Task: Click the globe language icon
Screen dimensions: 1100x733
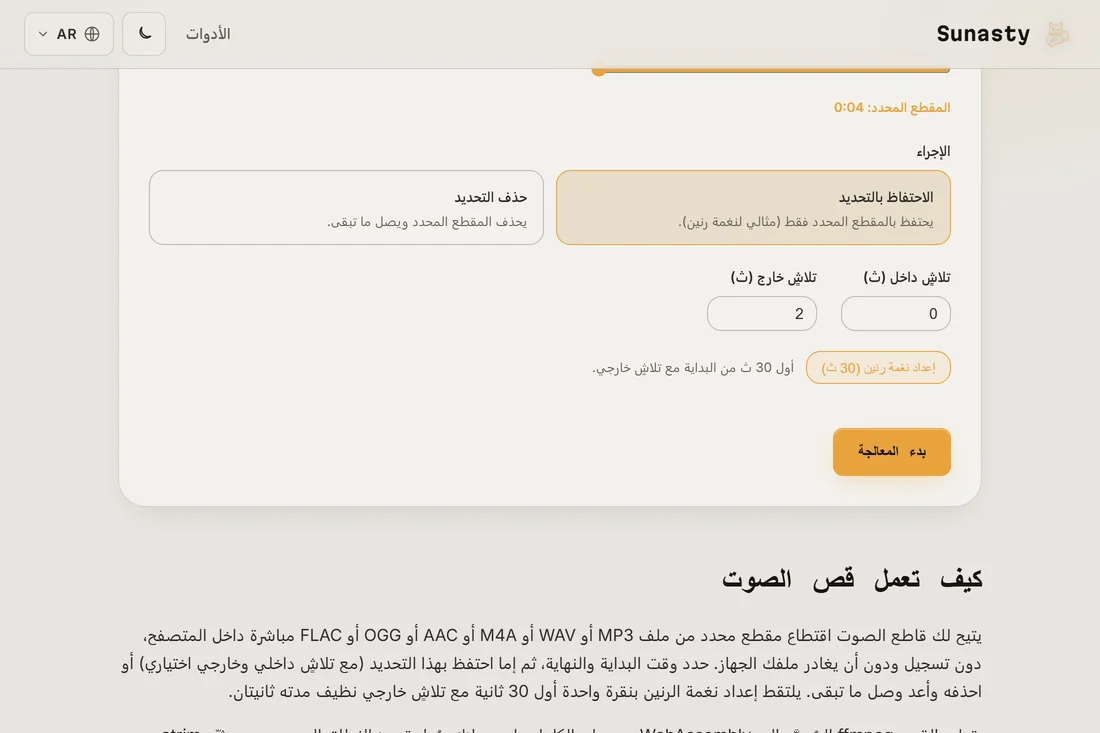Action: [92, 34]
